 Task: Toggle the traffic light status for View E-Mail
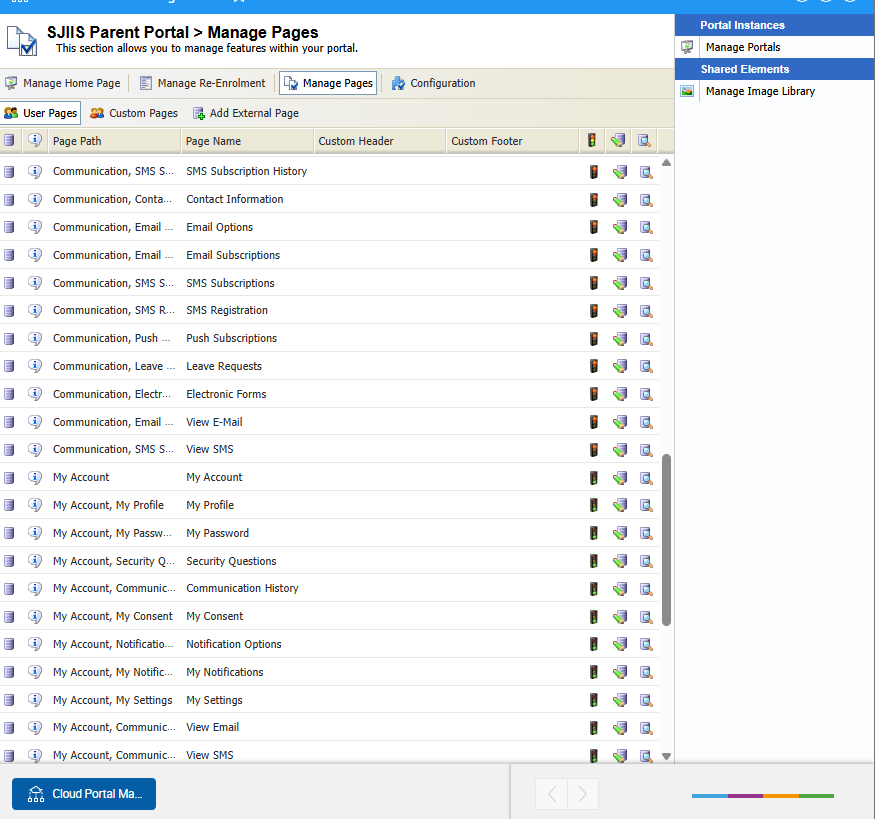593,422
